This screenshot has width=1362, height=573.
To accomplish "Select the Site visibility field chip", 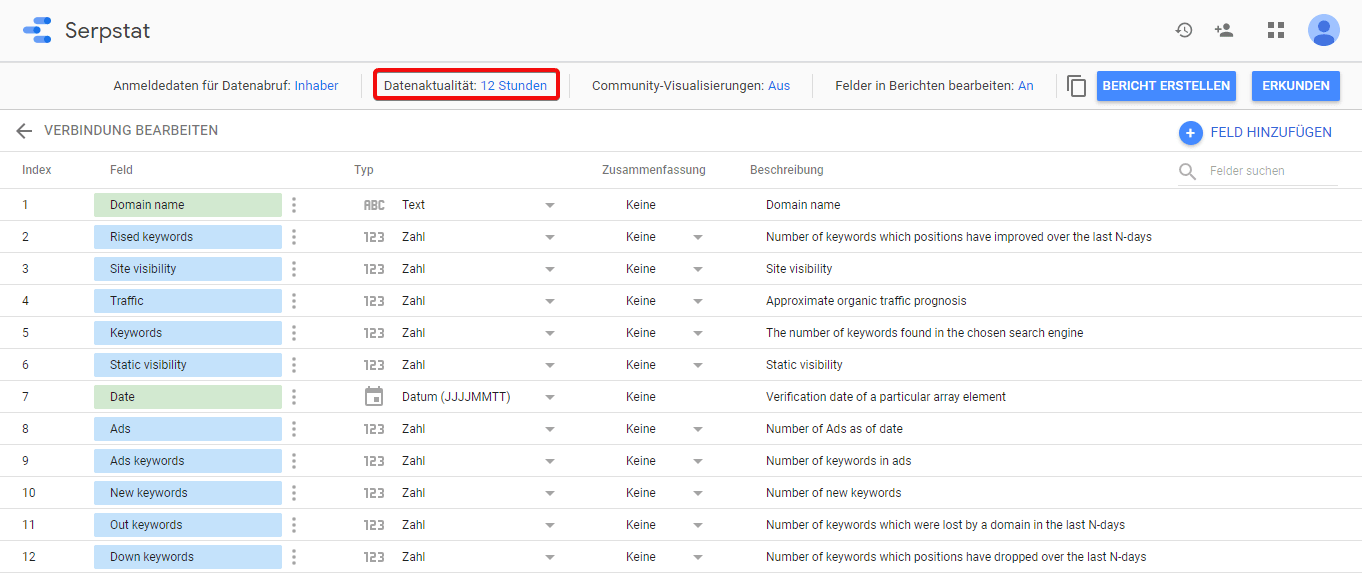I will pos(188,269).
